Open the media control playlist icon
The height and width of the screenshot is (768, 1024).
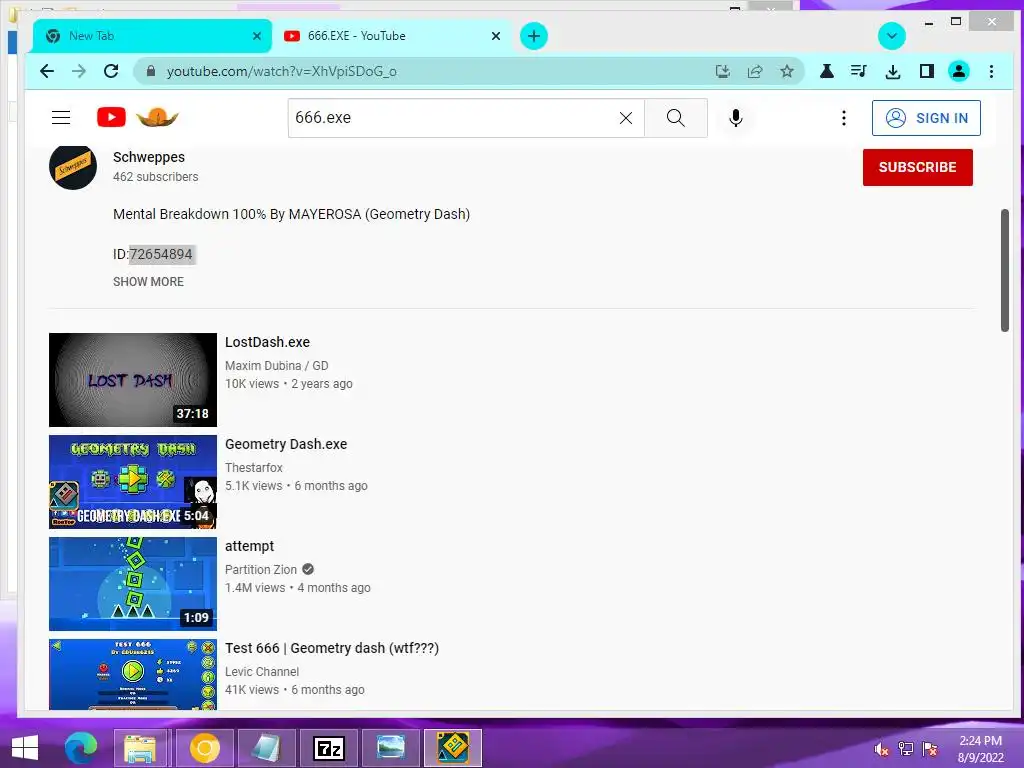[859, 71]
